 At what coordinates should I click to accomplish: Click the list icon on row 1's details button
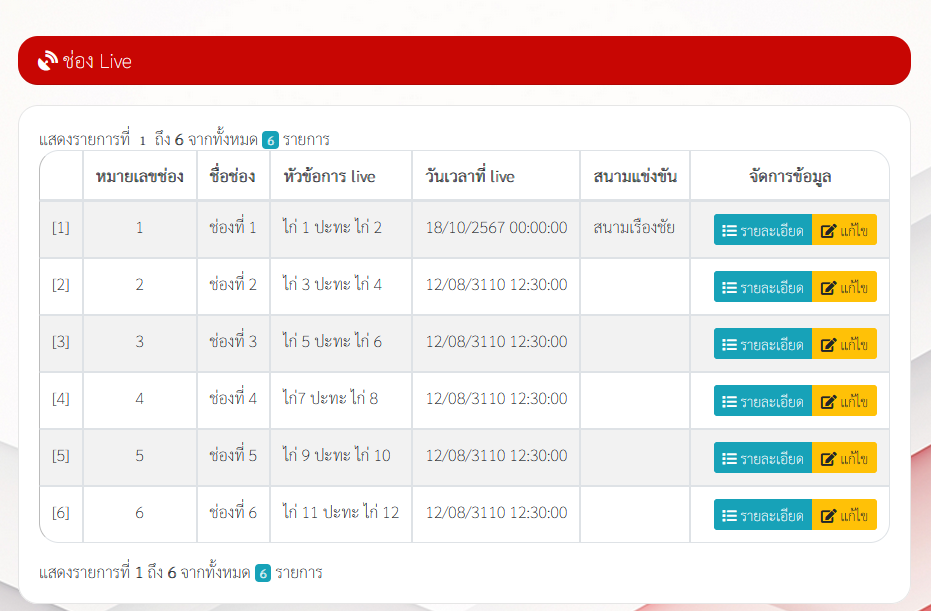click(730, 230)
